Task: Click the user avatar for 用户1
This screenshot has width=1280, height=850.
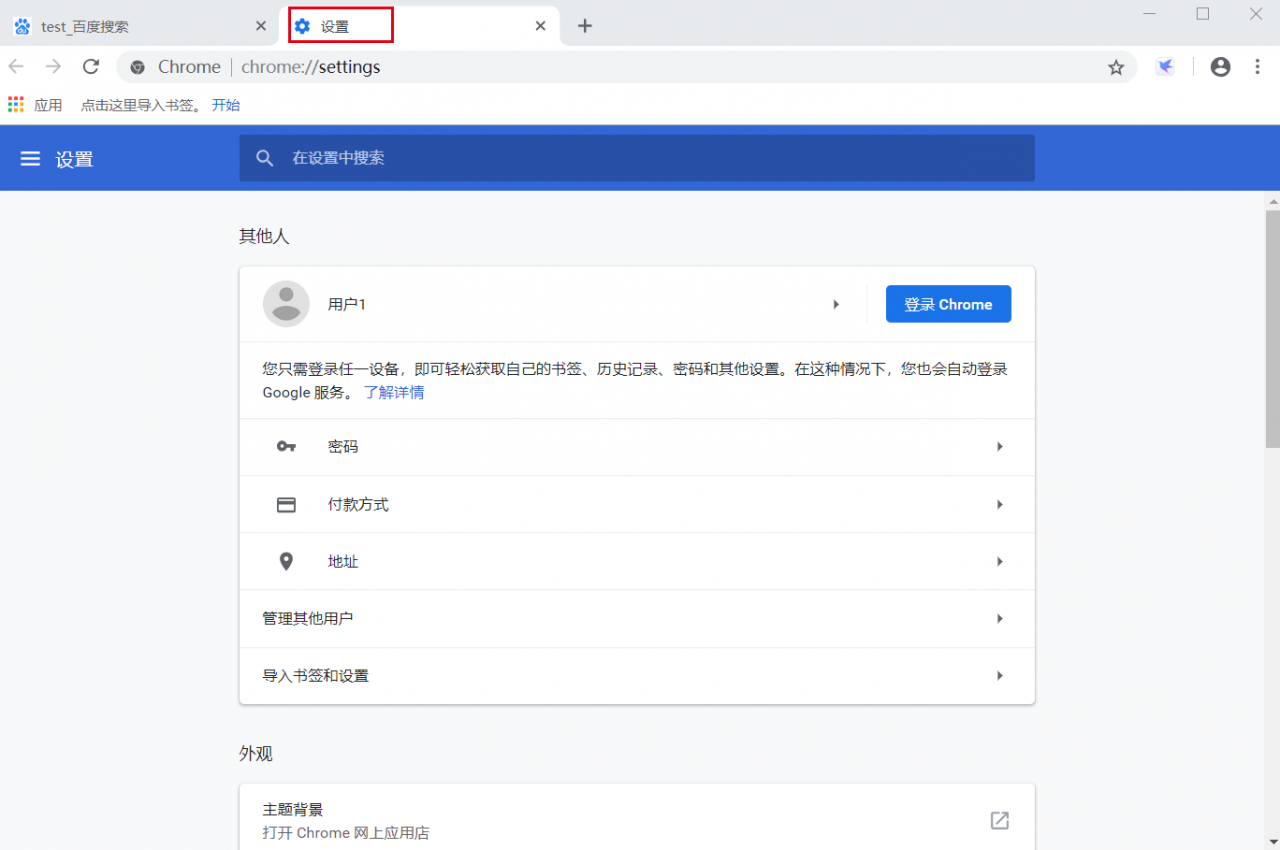Action: pos(286,304)
